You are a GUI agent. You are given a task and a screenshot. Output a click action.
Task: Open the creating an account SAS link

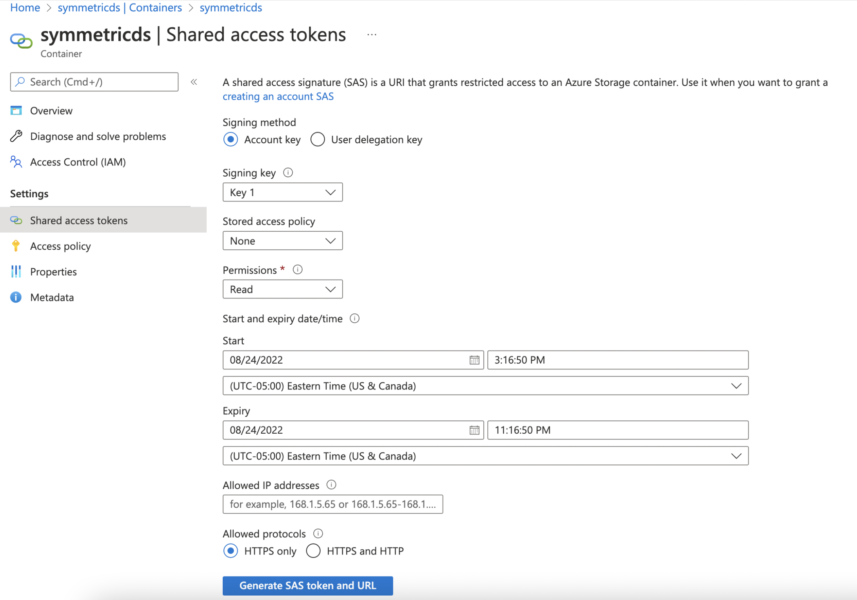[279, 96]
